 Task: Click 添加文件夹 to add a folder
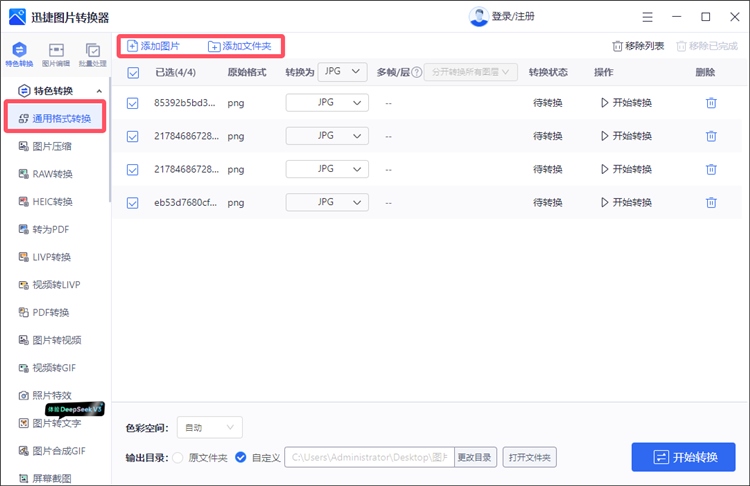pos(240,46)
